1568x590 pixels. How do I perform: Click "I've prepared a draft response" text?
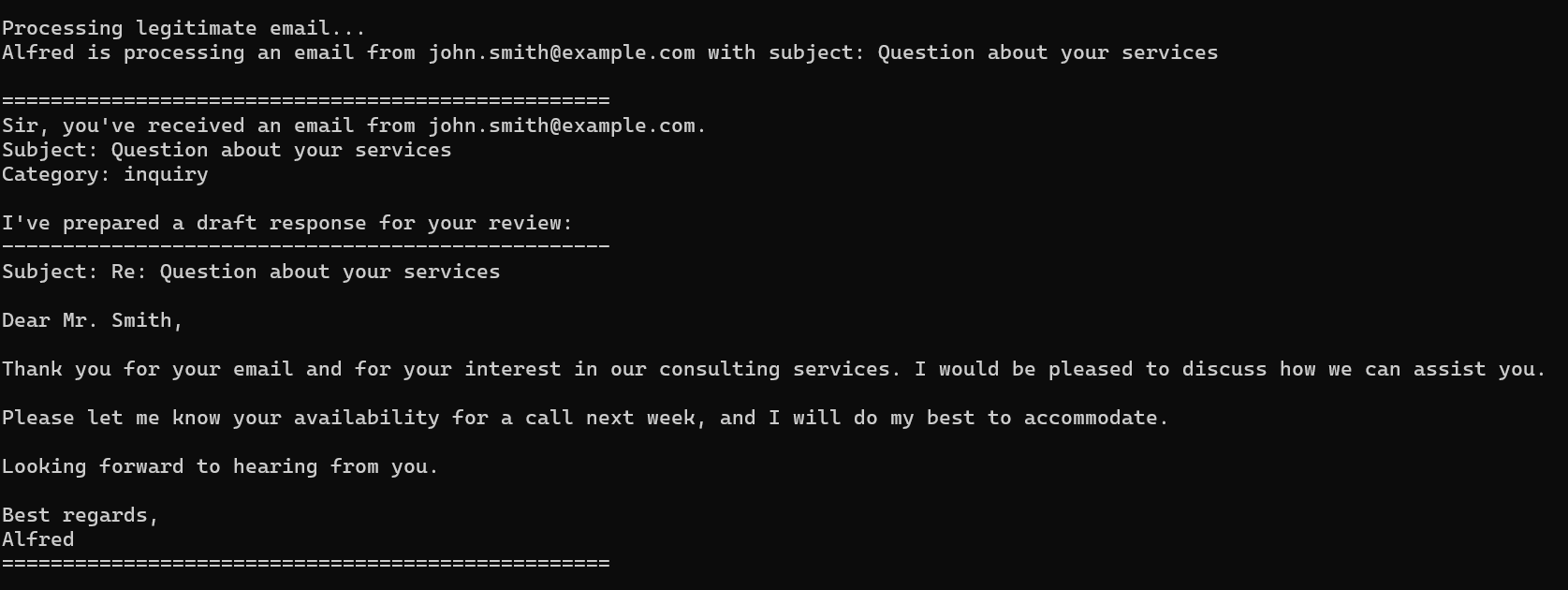286,223
